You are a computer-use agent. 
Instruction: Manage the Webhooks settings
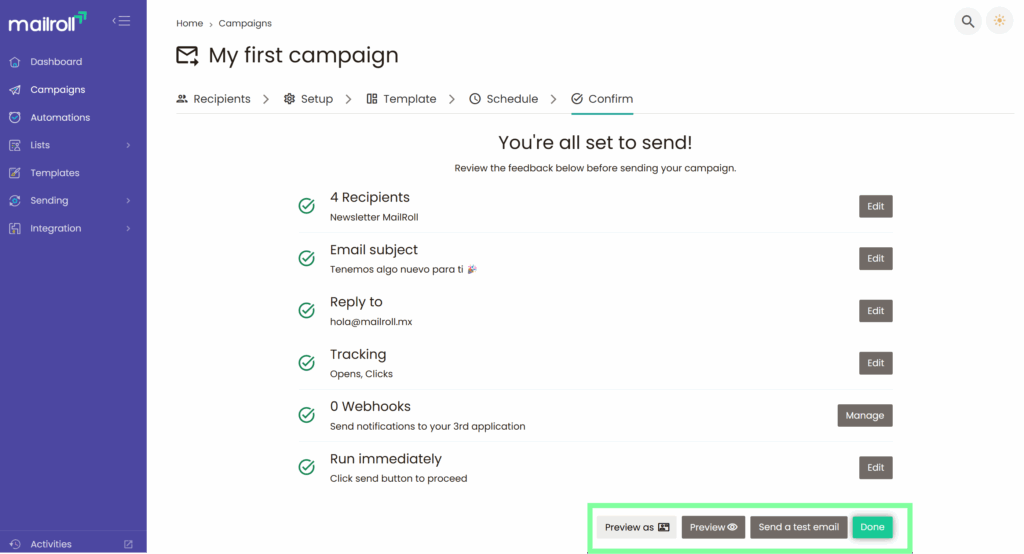pyautogui.click(x=864, y=415)
